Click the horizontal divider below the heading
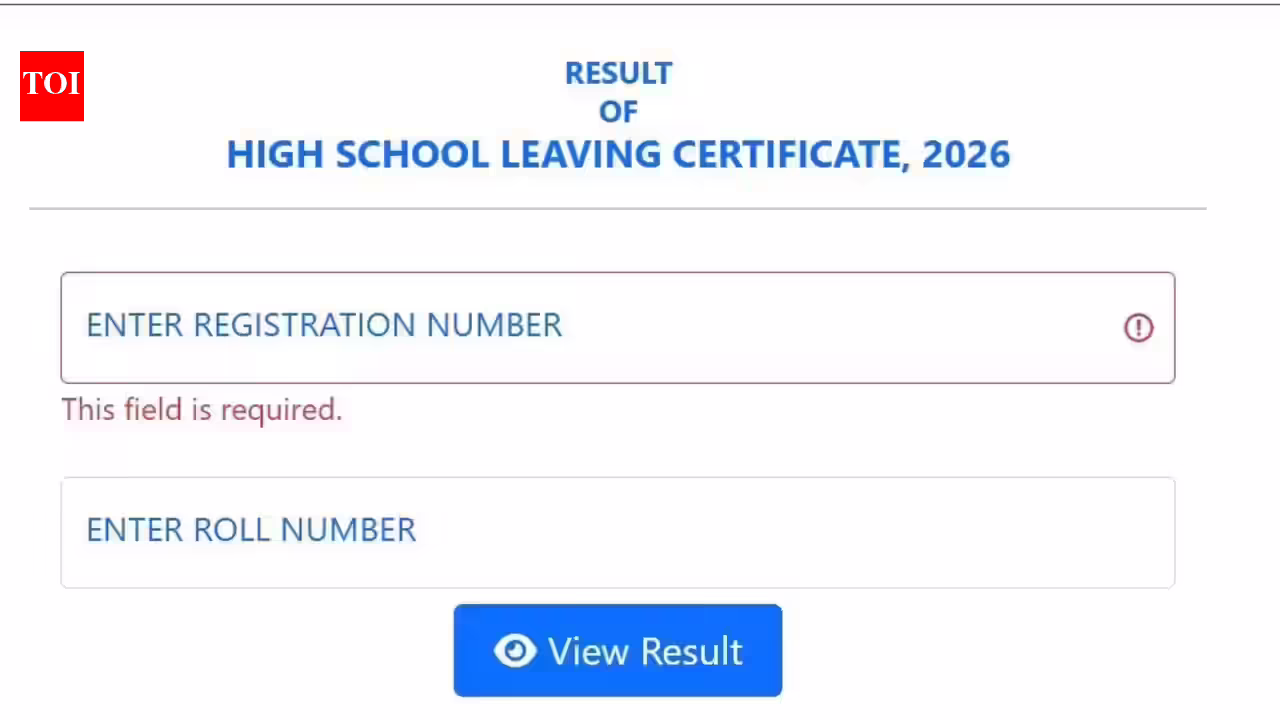The image size is (1280, 720). click(x=618, y=209)
